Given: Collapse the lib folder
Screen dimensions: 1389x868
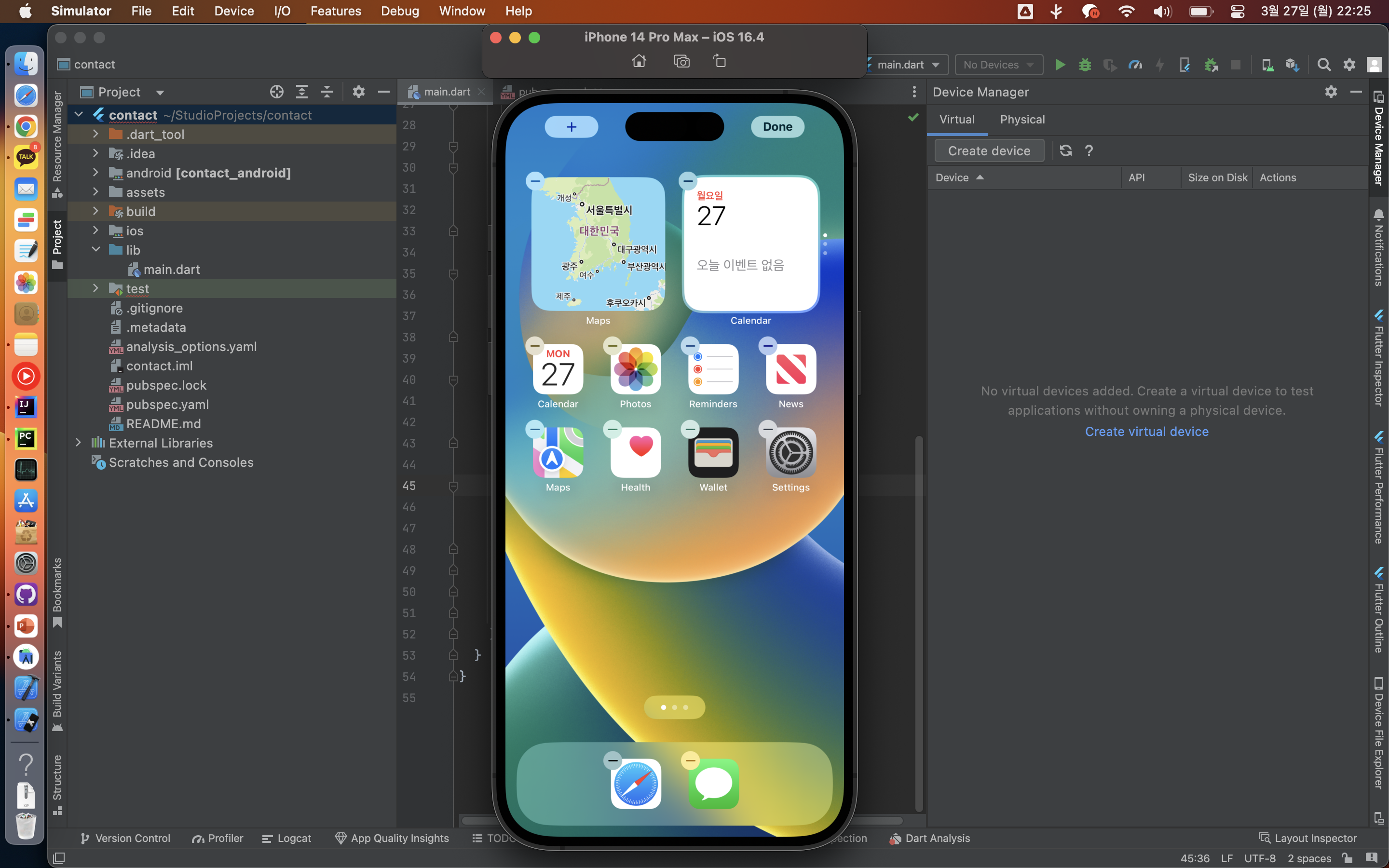Looking at the screenshot, I should pos(96,250).
